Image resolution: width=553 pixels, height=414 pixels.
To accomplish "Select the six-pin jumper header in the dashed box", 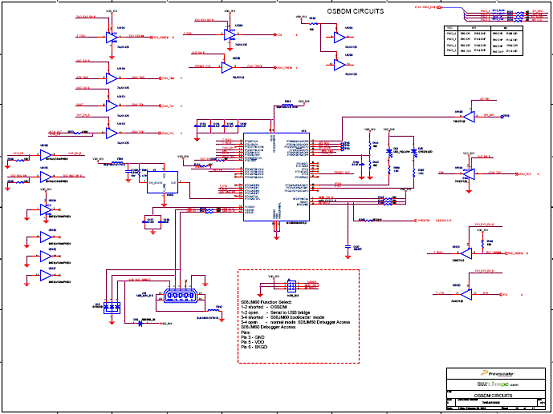I will click(291, 286).
